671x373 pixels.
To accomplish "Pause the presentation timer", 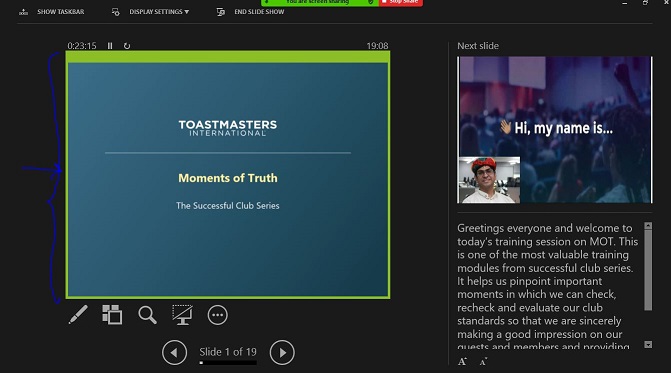I will click(x=110, y=46).
